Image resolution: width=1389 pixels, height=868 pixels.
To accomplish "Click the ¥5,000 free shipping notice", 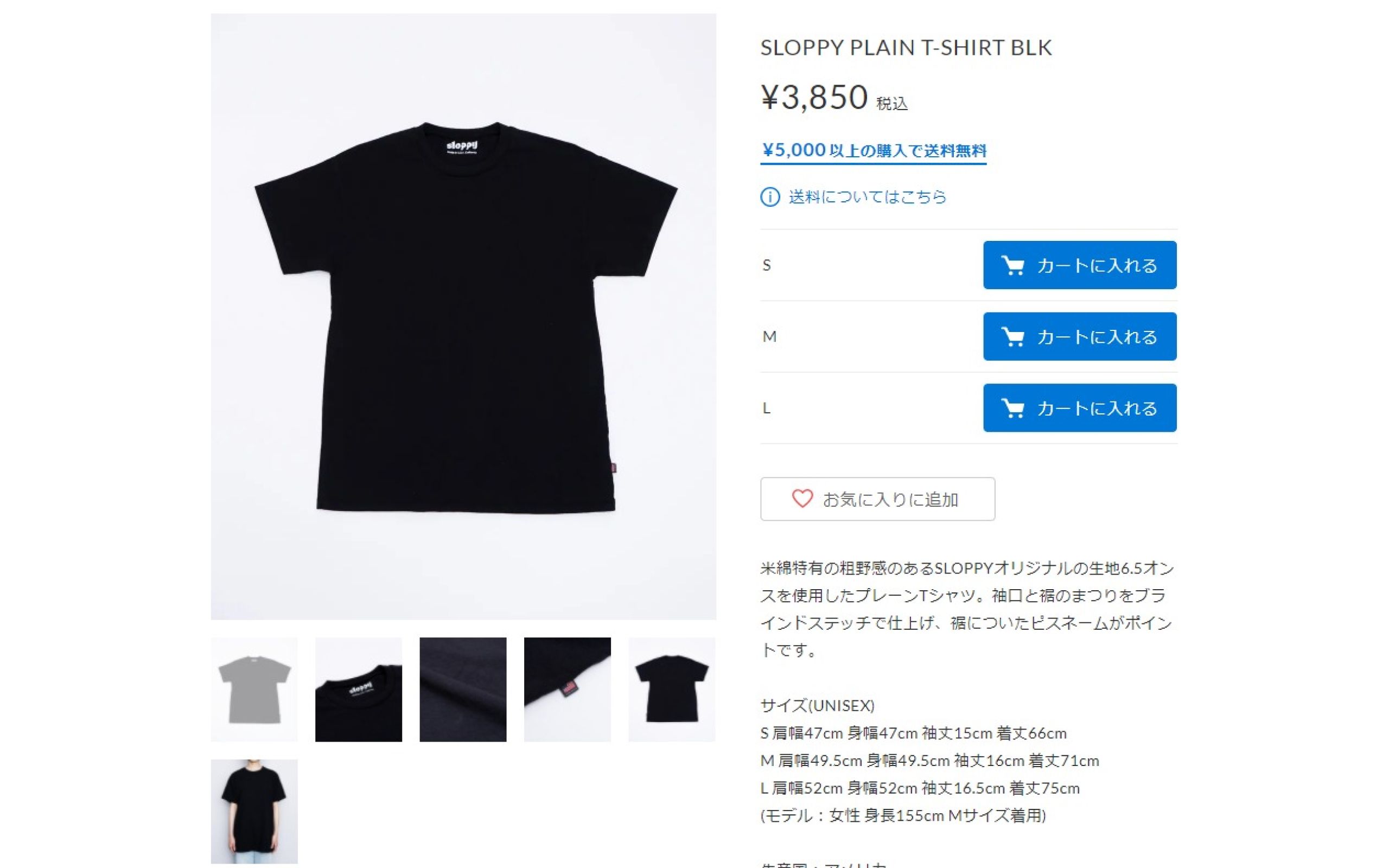I will click(874, 151).
